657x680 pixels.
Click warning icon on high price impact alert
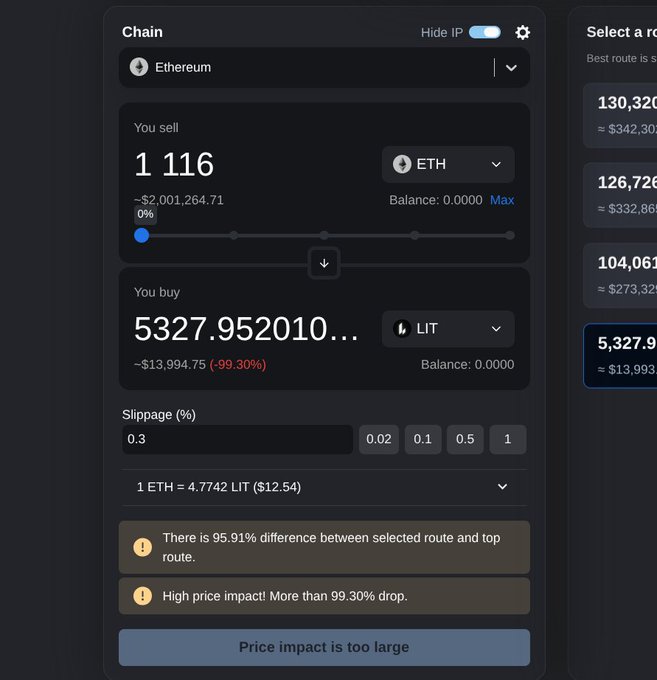pos(142,596)
